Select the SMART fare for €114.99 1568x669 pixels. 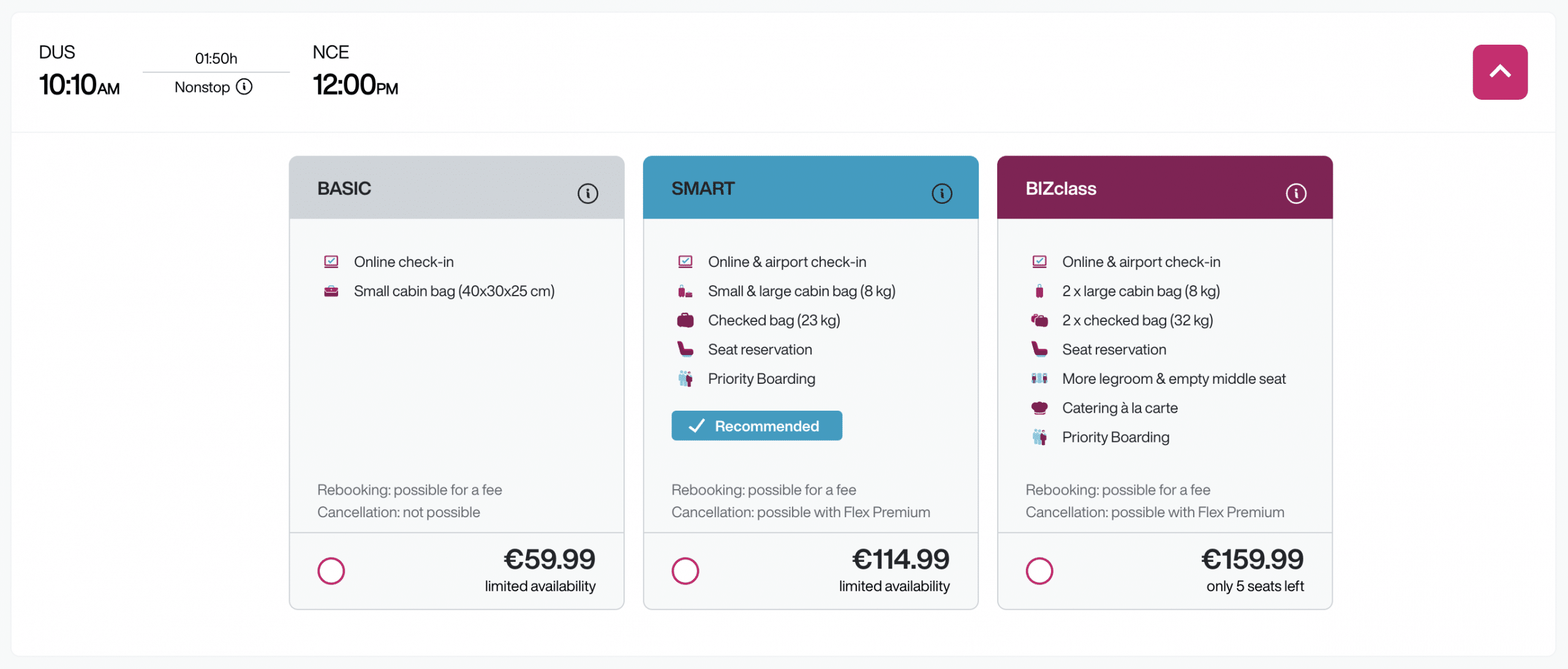[x=685, y=571]
